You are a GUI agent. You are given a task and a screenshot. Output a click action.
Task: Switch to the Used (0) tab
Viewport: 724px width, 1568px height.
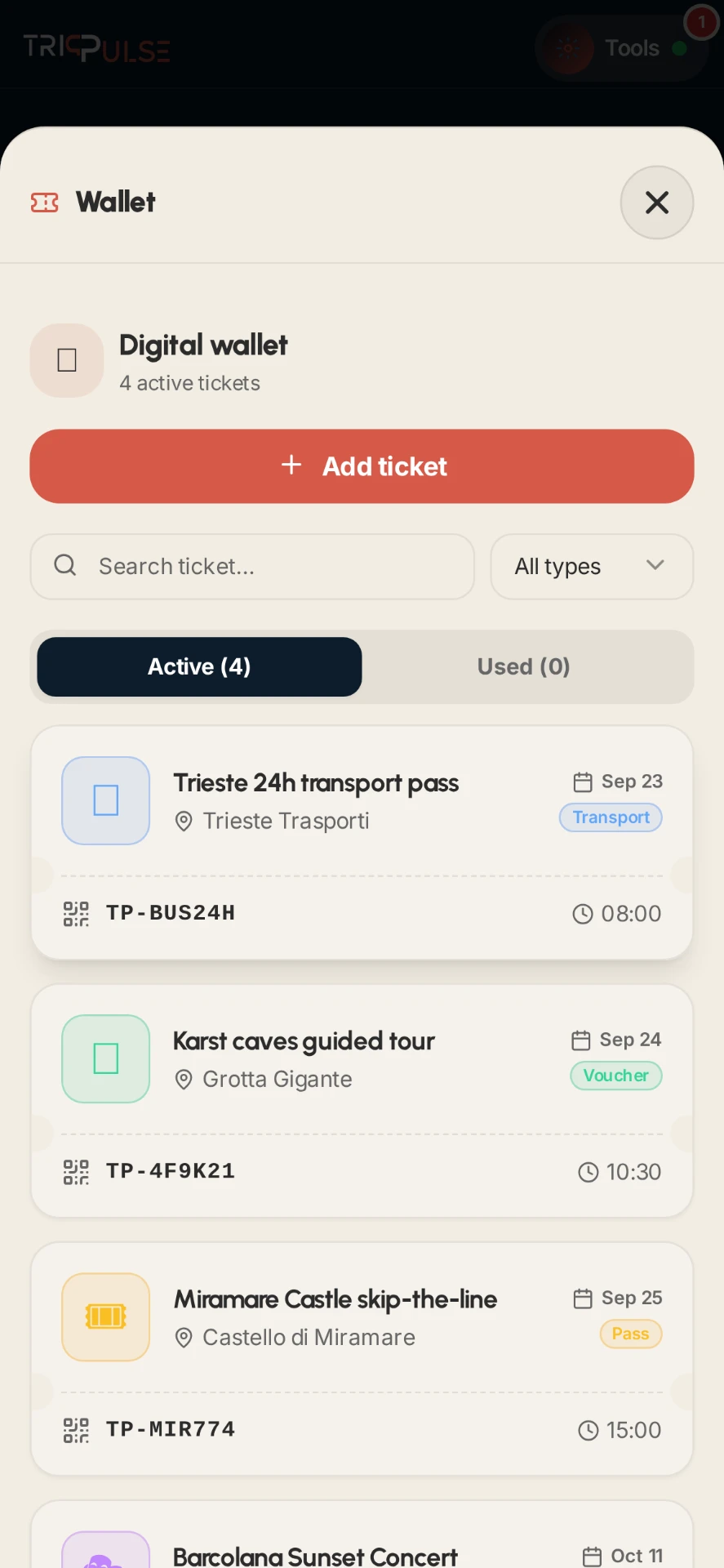(524, 666)
